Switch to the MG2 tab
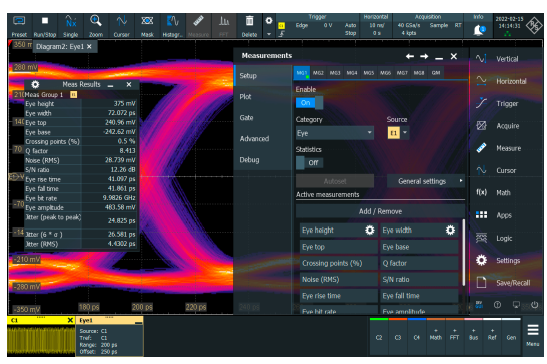The height and width of the screenshot is (364, 547). 318,73
